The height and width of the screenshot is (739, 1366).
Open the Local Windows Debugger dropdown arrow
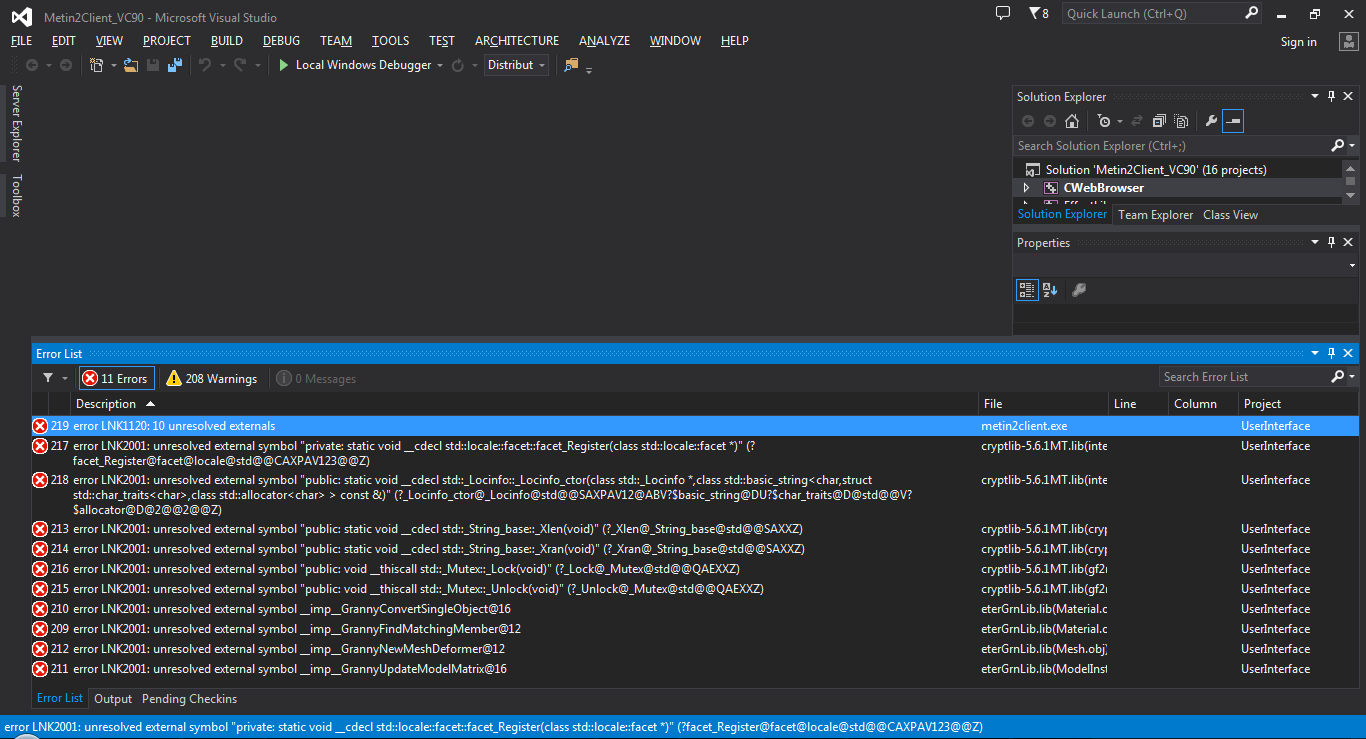tap(440, 66)
